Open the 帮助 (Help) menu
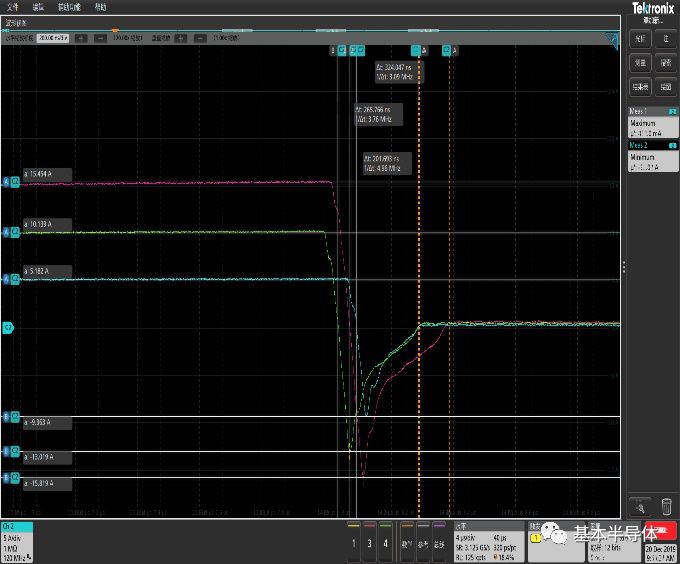The height and width of the screenshot is (564, 680). point(100,6)
